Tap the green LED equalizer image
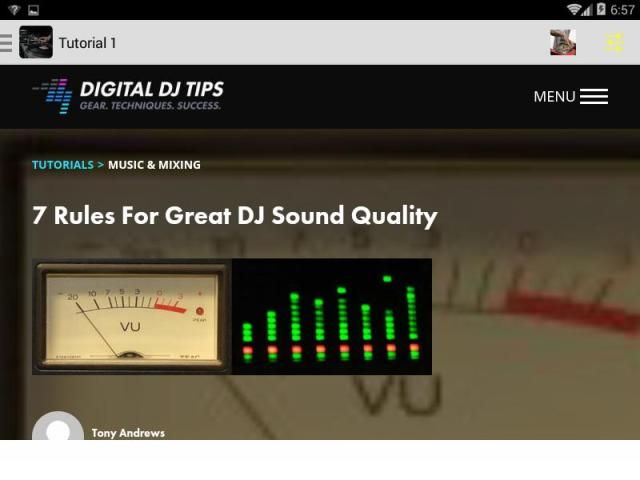 tap(332, 316)
